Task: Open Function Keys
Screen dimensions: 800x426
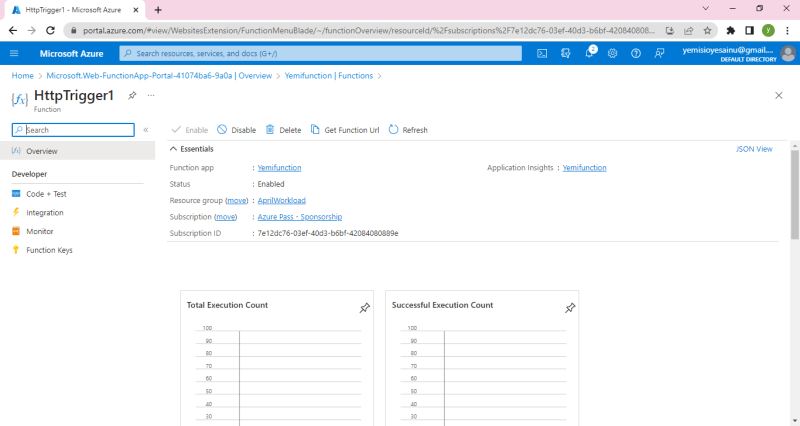Action: (49, 250)
